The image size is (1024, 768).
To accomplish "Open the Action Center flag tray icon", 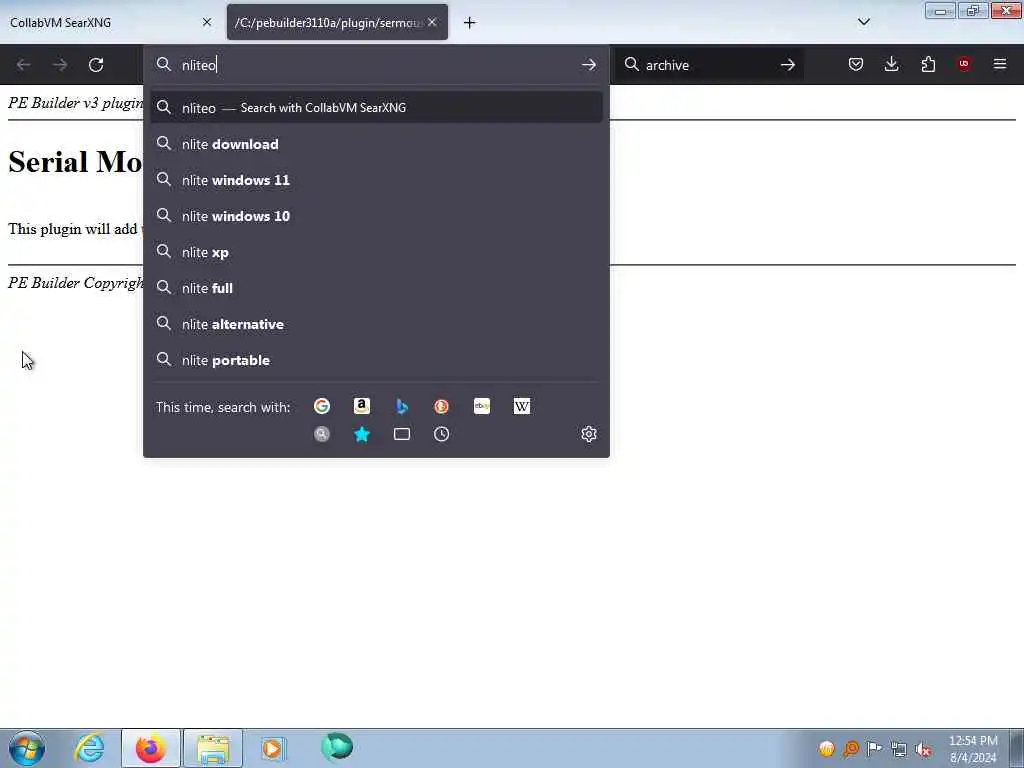I will coord(874,749).
